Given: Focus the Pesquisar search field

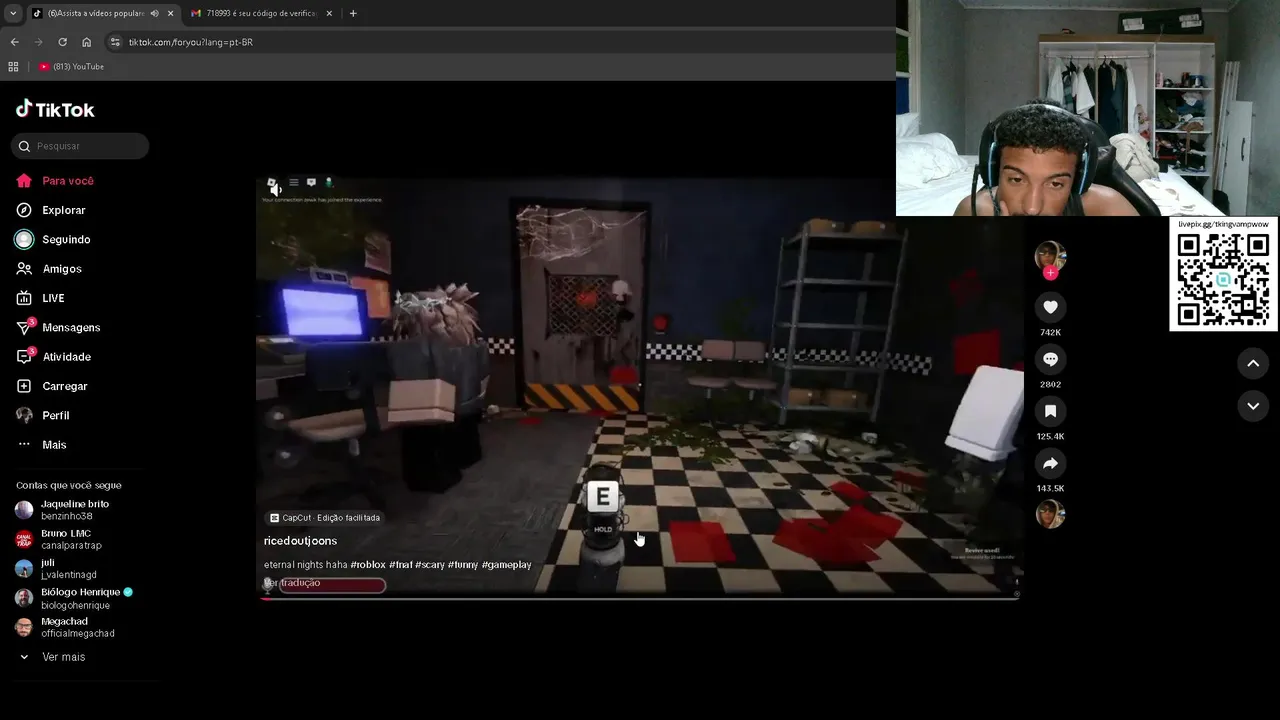Looking at the screenshot, I should point(80,146).
